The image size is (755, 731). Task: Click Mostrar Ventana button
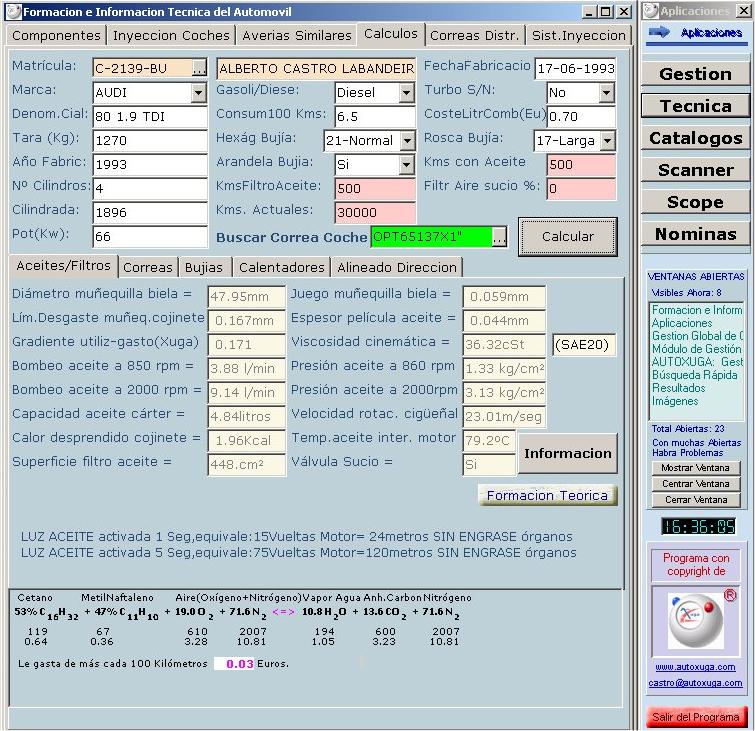pyautogui.click(x=696, y=468)
